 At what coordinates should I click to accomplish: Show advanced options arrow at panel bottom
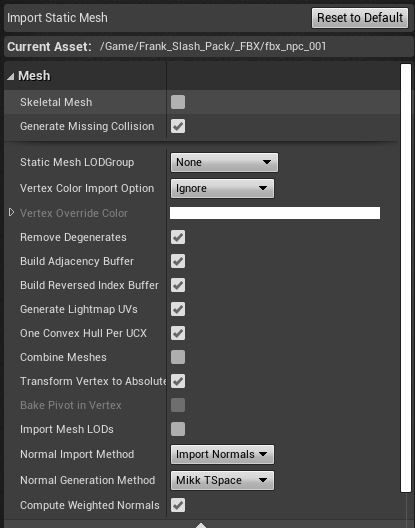coord(201,525)
